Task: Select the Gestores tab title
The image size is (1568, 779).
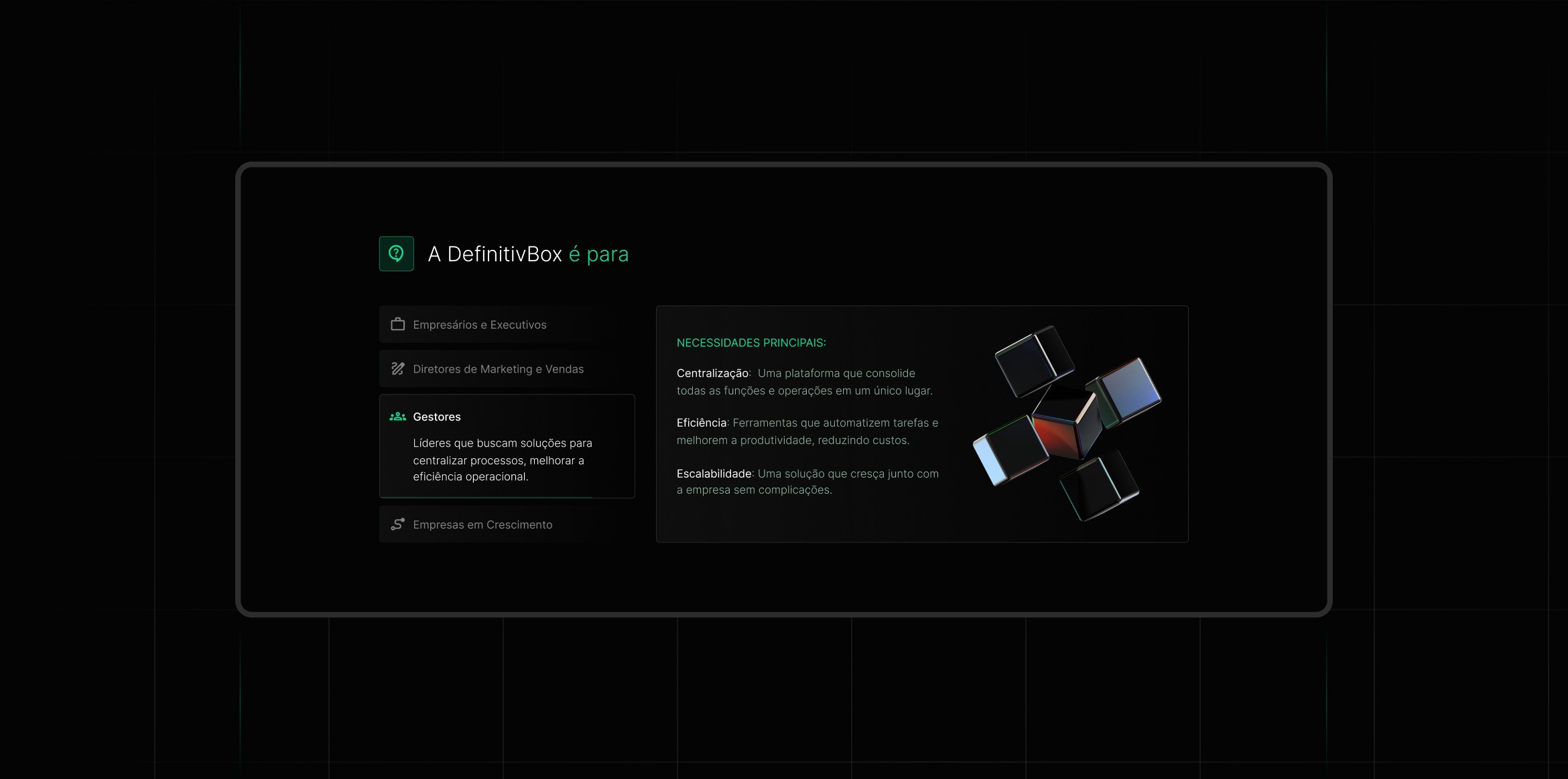Action: pyautogui.click(x=437, y=417)
